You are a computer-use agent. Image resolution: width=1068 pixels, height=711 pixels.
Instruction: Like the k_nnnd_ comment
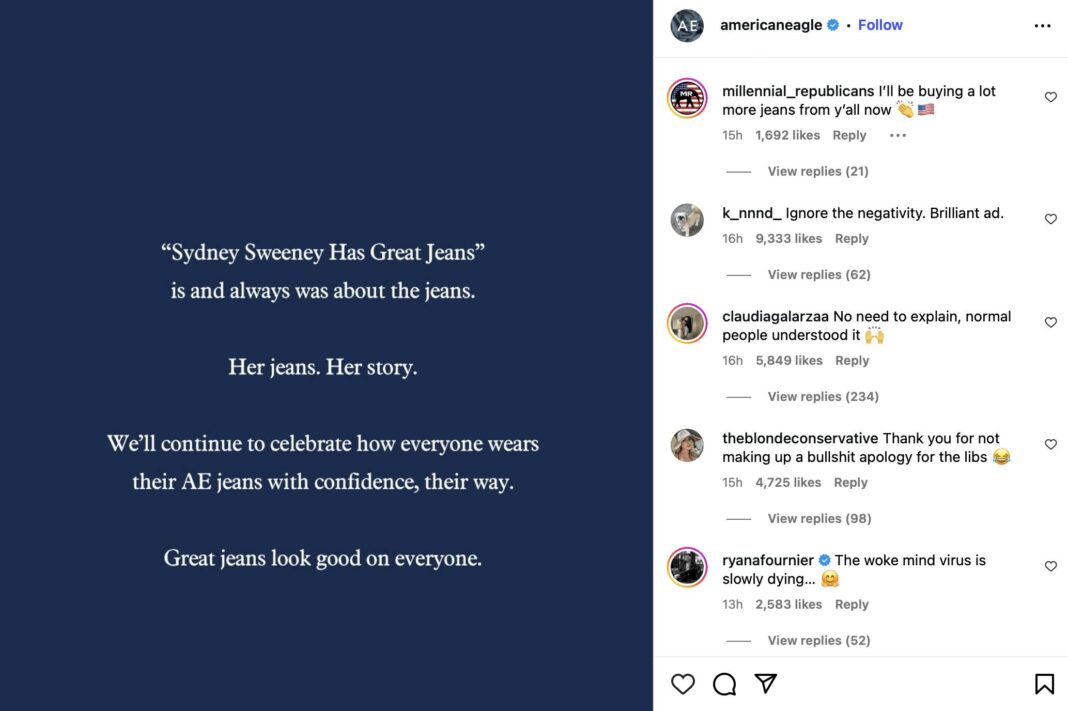pos(1050,219)
